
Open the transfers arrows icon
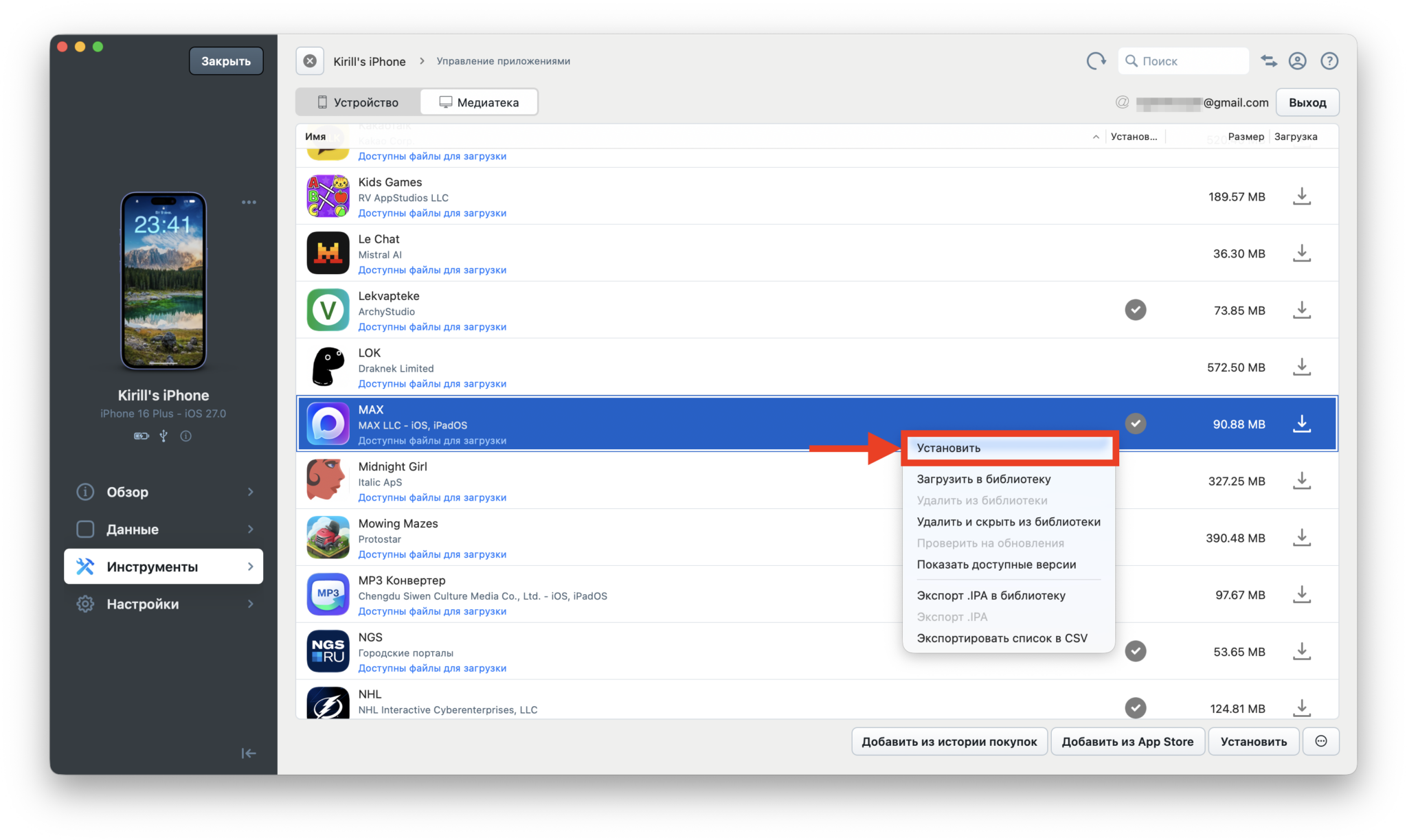click(x=1268, y=61)
